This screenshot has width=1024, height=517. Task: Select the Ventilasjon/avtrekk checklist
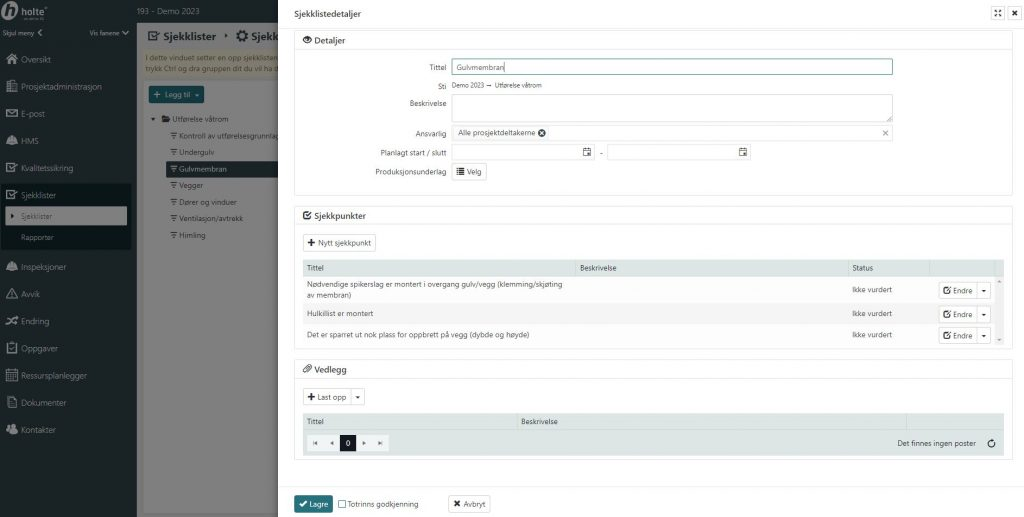(209, 217)
